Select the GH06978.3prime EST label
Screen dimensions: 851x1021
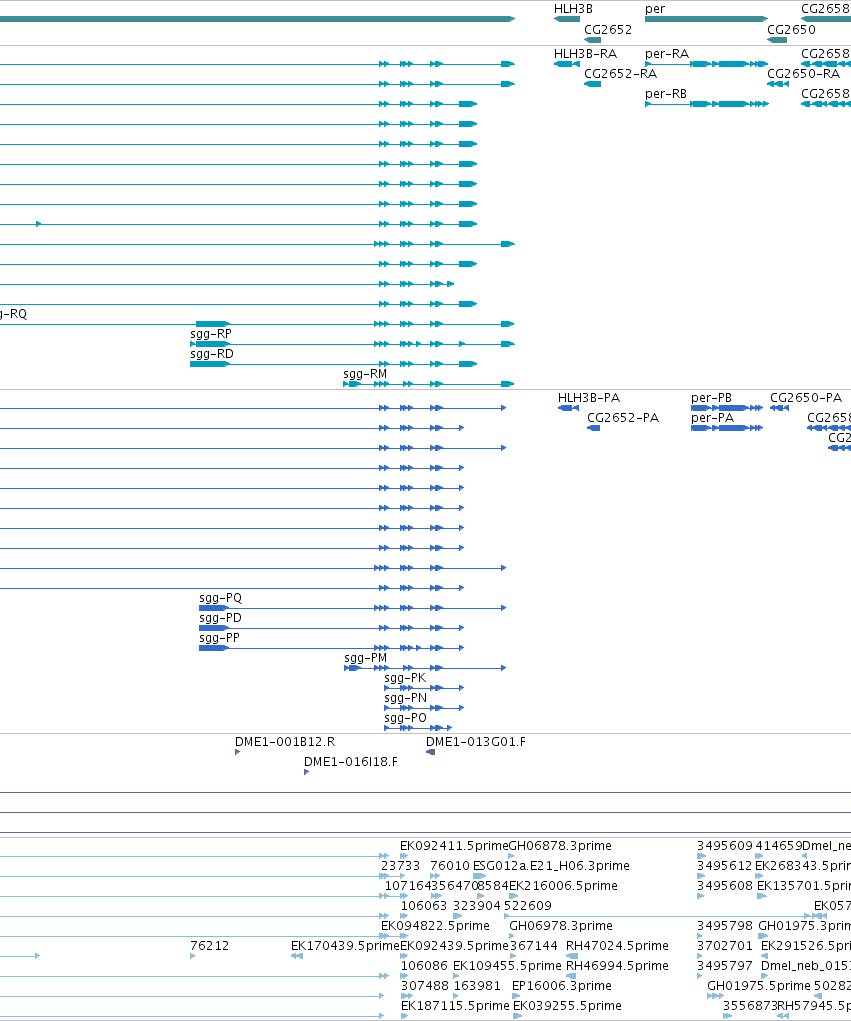561,926
